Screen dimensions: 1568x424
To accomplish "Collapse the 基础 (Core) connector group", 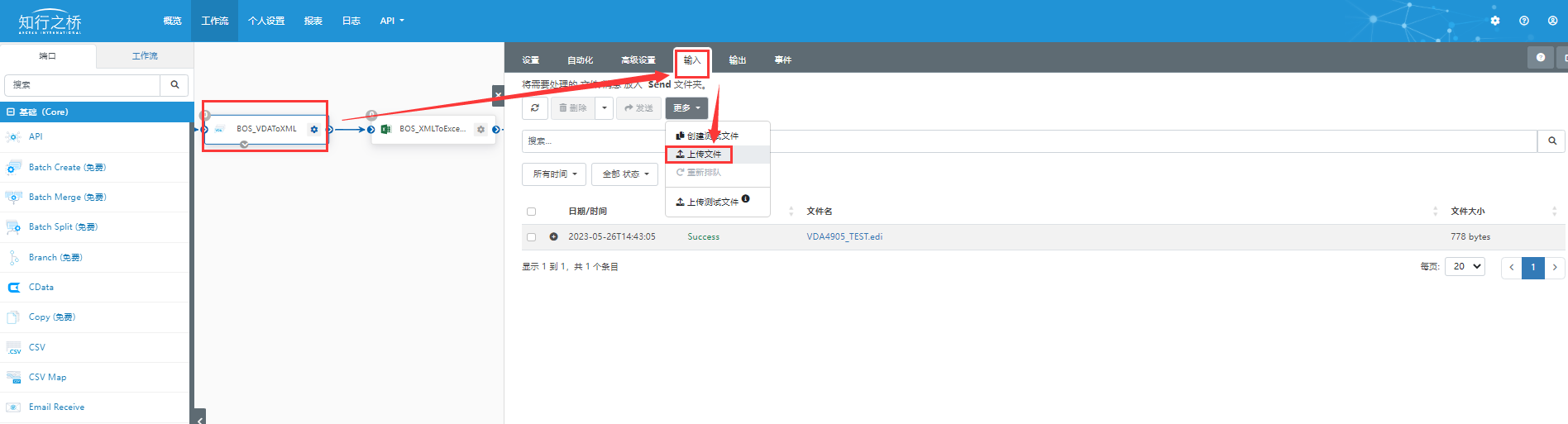I will coord(11,112).
